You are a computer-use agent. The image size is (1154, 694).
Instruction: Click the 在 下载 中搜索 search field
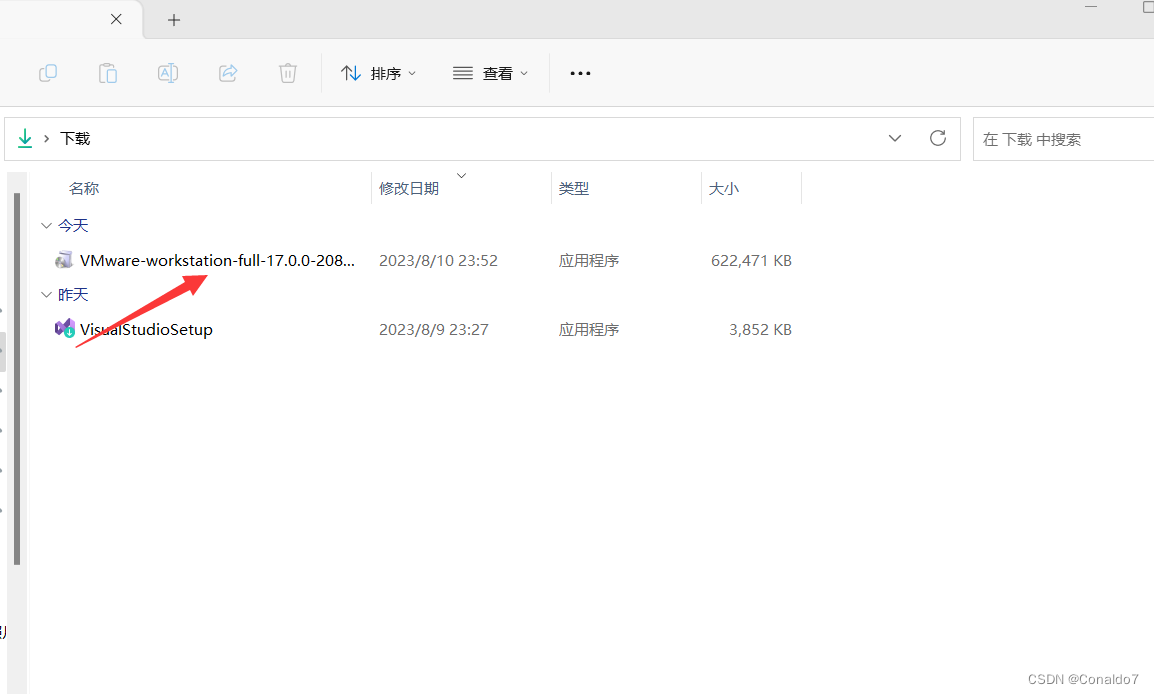pos(1063,139)
